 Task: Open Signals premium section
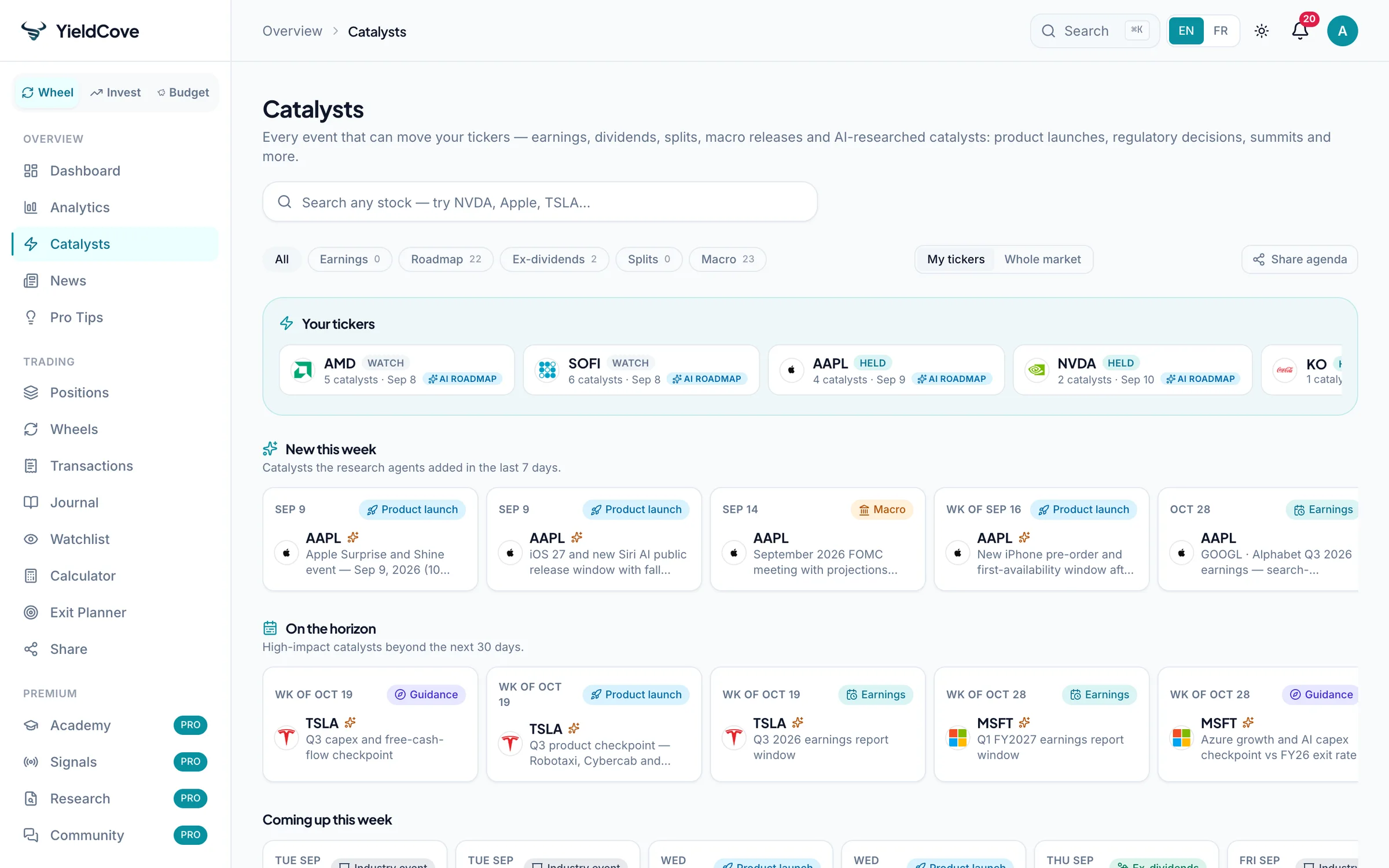click(x=115, y=762)
